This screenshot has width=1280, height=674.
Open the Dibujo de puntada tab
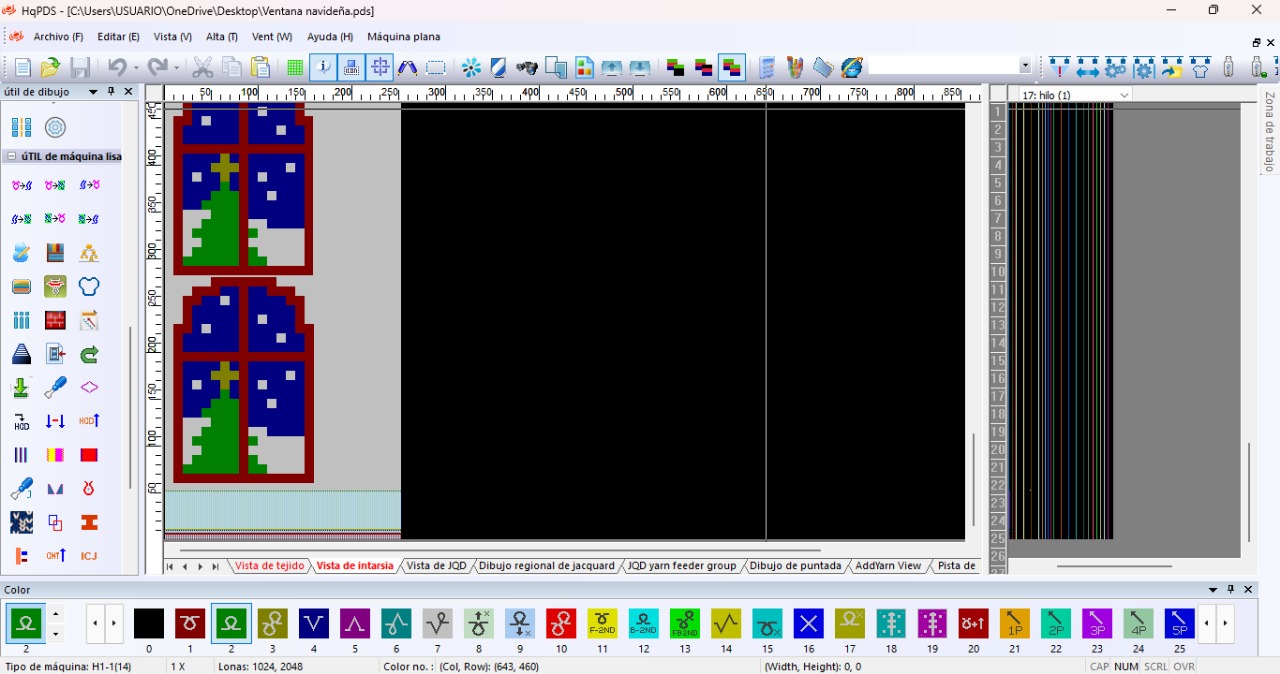pos(795,566)
